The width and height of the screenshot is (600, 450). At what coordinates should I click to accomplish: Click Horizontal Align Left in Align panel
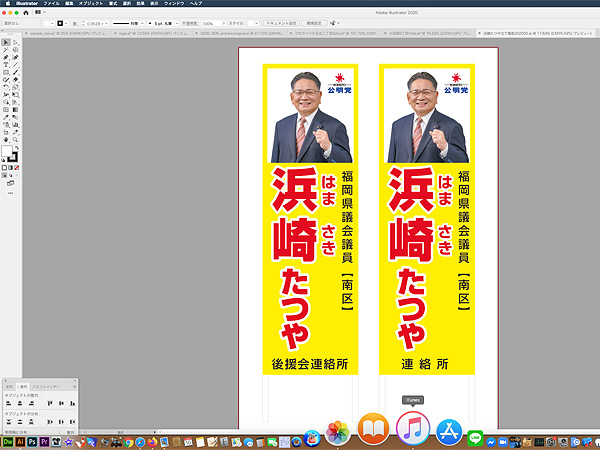[8, 403]
